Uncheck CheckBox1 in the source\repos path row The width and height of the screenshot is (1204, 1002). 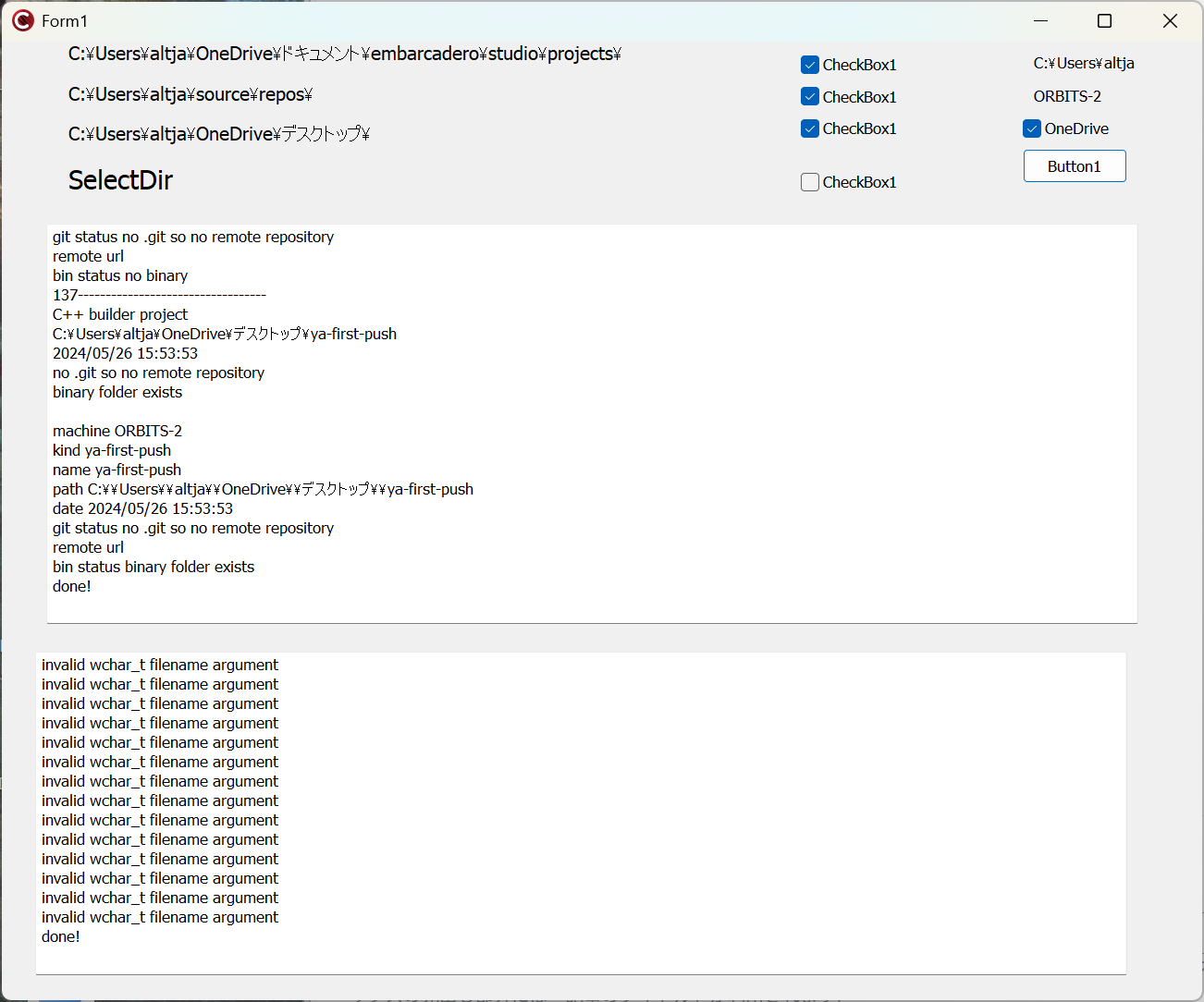(810, 97)
